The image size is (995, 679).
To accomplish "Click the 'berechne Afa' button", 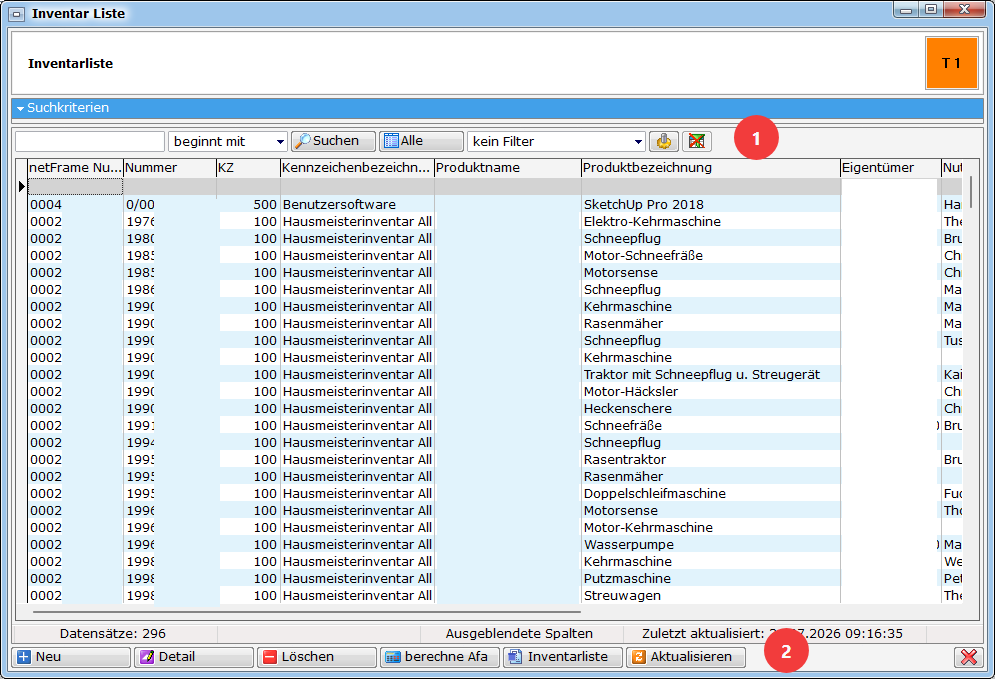I will click(x=440, y=657).
